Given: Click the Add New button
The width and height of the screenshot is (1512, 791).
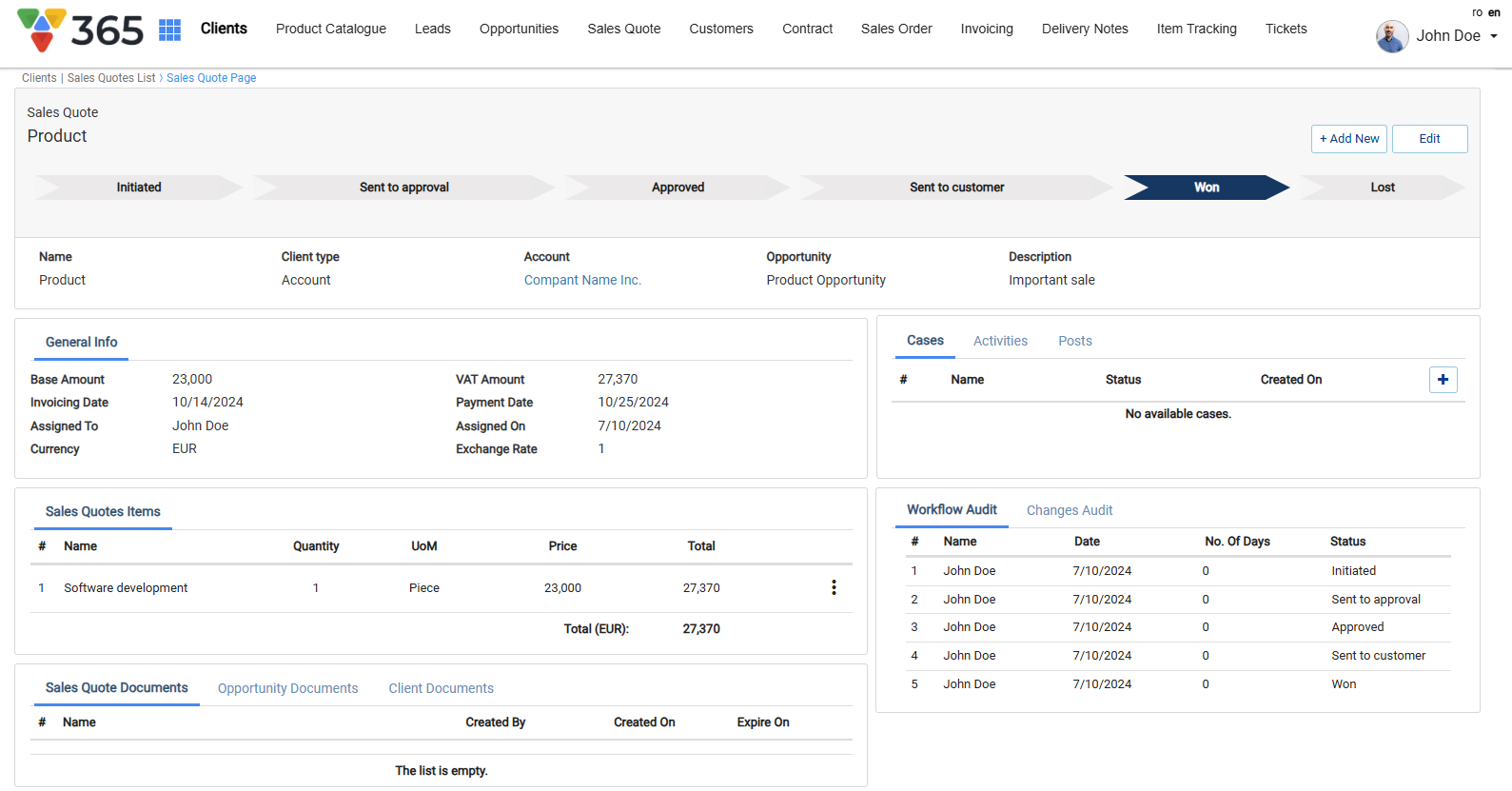Looking at the screenshot, I should [x=1348, y=139].
